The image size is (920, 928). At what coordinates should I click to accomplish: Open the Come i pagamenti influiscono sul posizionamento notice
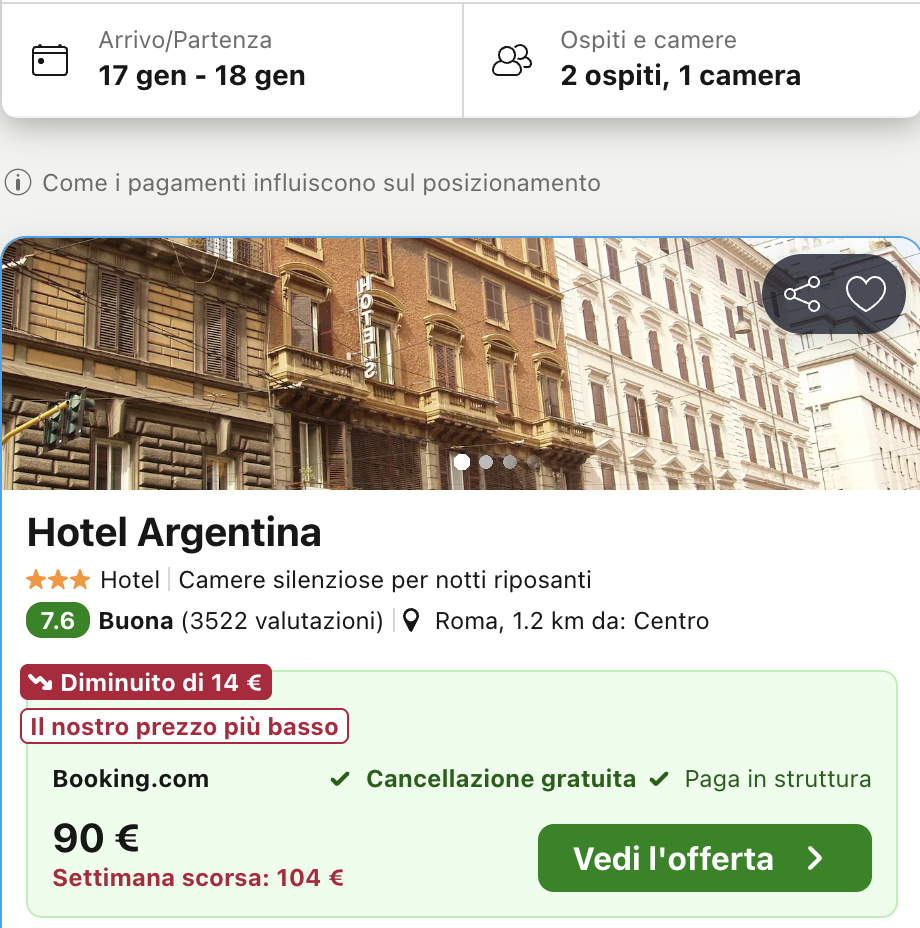pyautogui.click(x=320, y=183)
